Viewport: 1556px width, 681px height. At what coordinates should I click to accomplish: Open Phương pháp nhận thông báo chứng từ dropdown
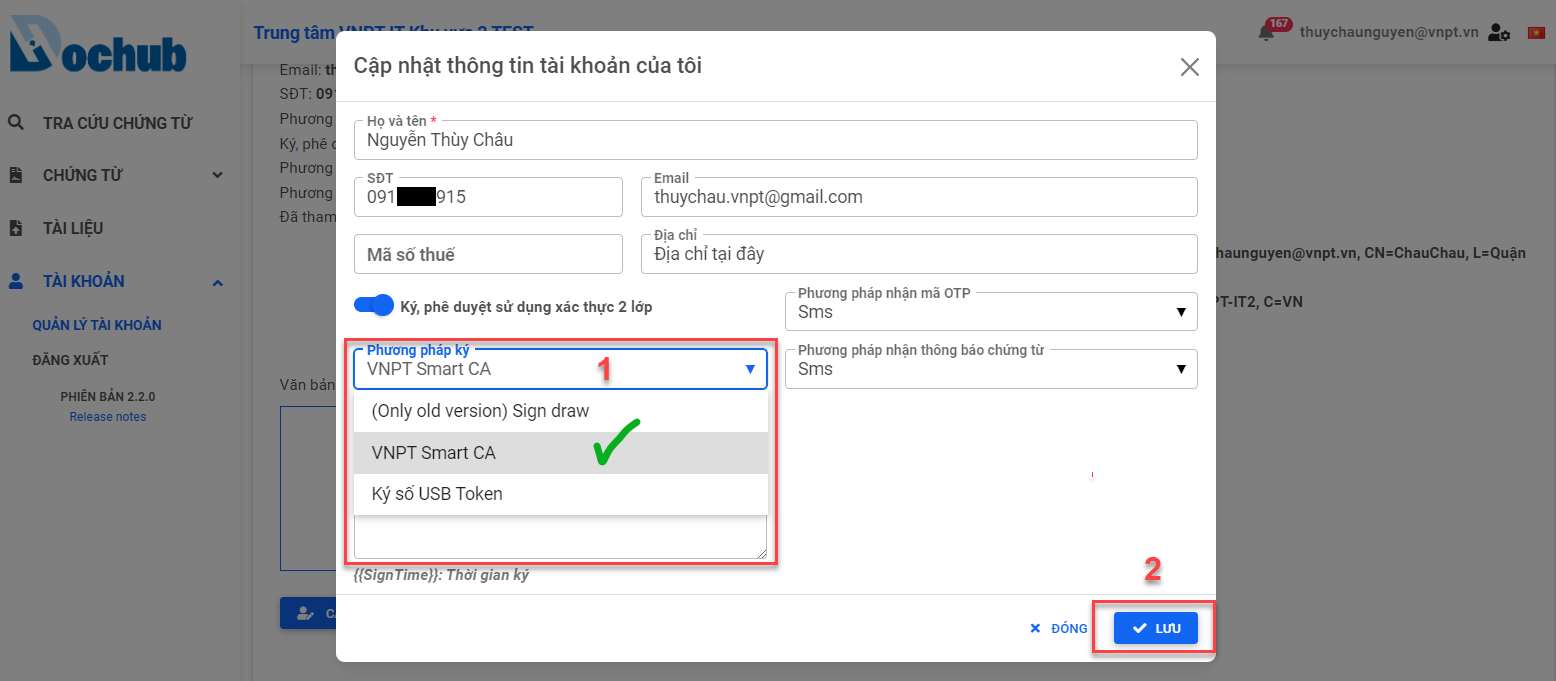pyautogui.click(x=991, y=369)
